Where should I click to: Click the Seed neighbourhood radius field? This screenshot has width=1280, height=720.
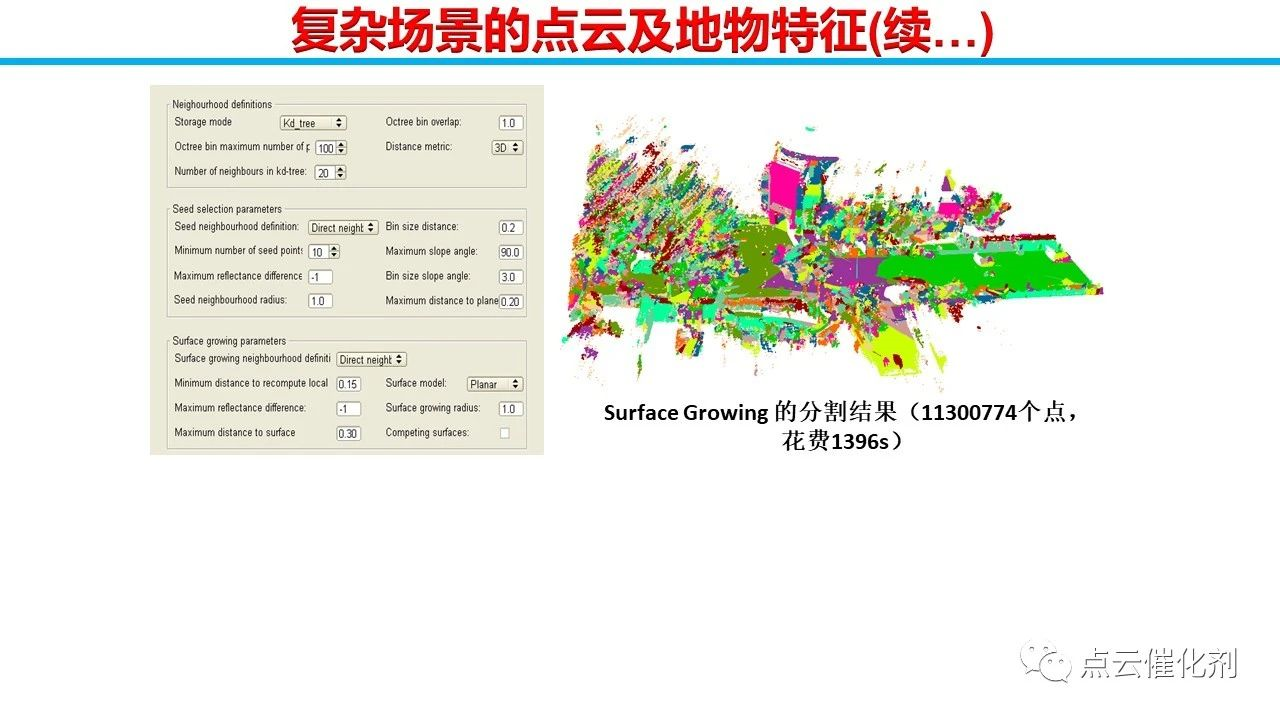(320, 301)
